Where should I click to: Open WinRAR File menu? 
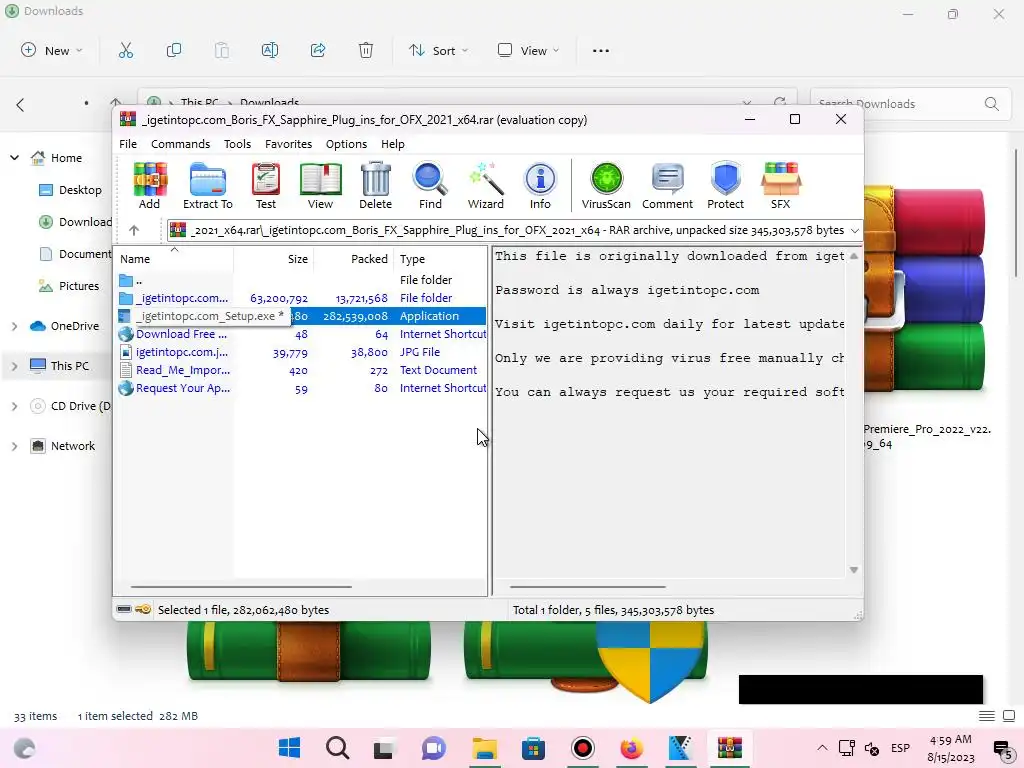point(128,144)
